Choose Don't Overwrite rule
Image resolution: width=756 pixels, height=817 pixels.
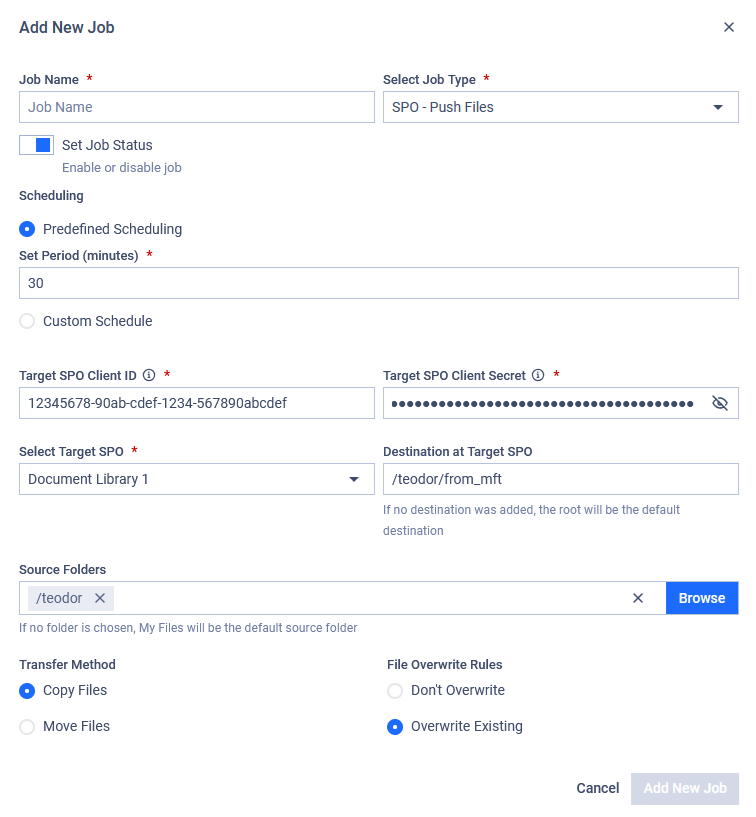click(395, 691)
